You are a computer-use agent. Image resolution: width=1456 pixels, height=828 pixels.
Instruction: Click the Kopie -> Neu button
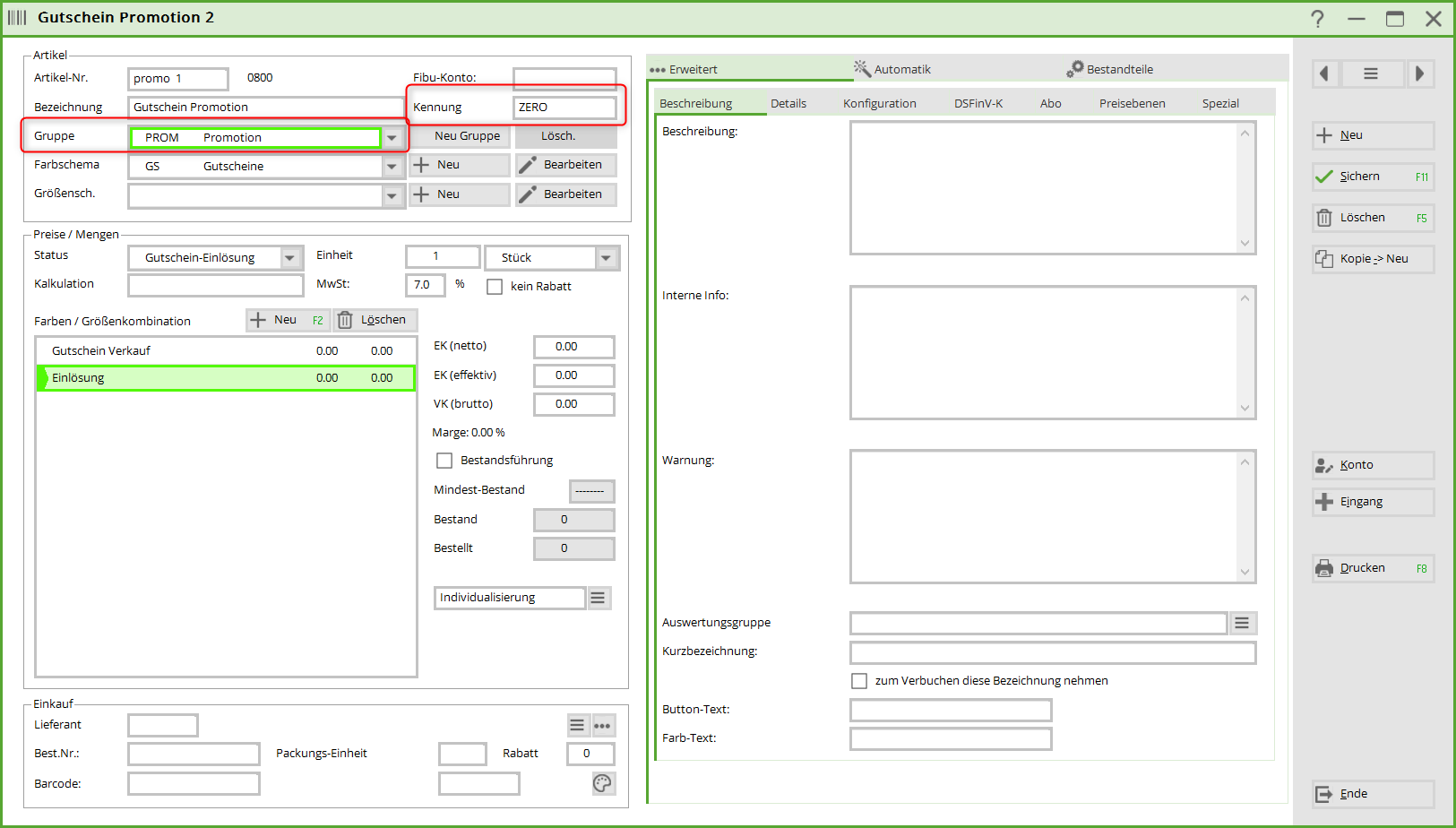coord(1373,259)
